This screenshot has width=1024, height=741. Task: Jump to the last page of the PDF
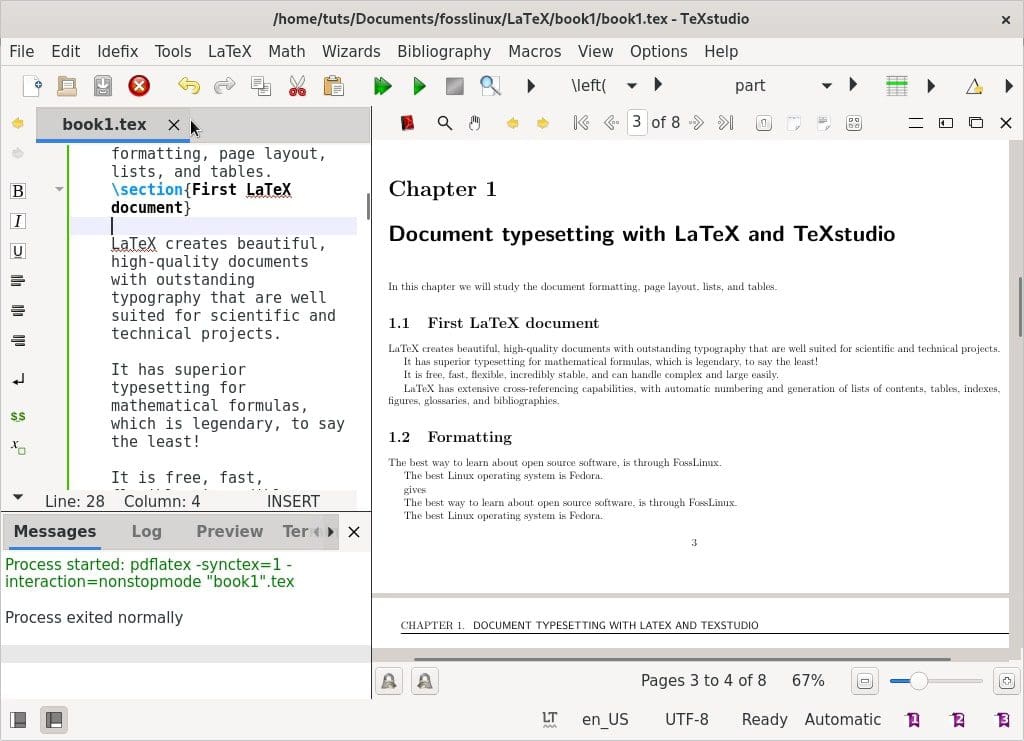tap(726, 123)
